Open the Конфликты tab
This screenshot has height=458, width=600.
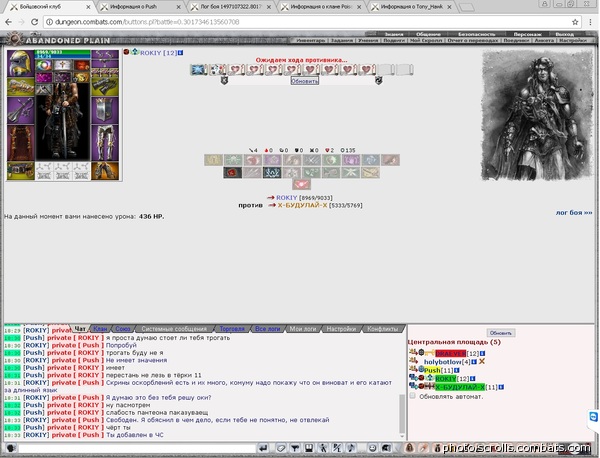(382, 329)
